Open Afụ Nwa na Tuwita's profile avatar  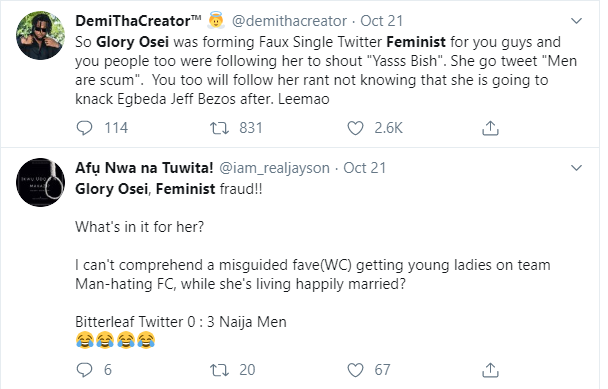[x=40, y=182]
